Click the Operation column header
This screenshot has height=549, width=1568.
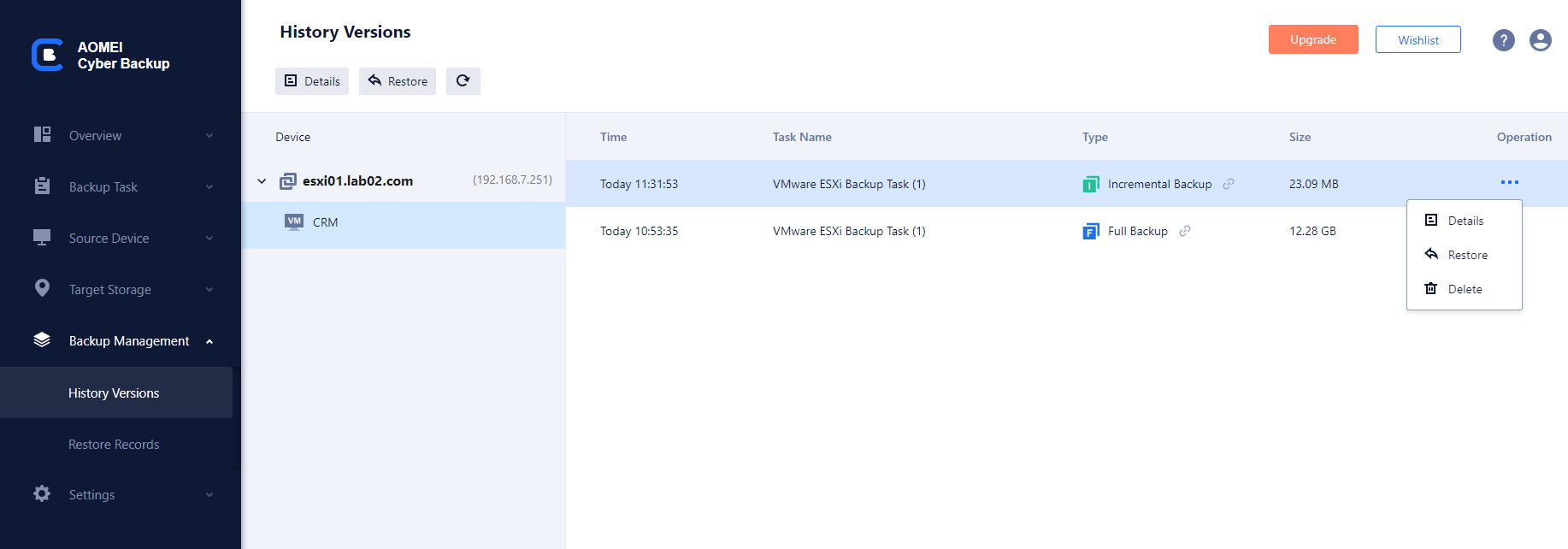click(1524, 137)
